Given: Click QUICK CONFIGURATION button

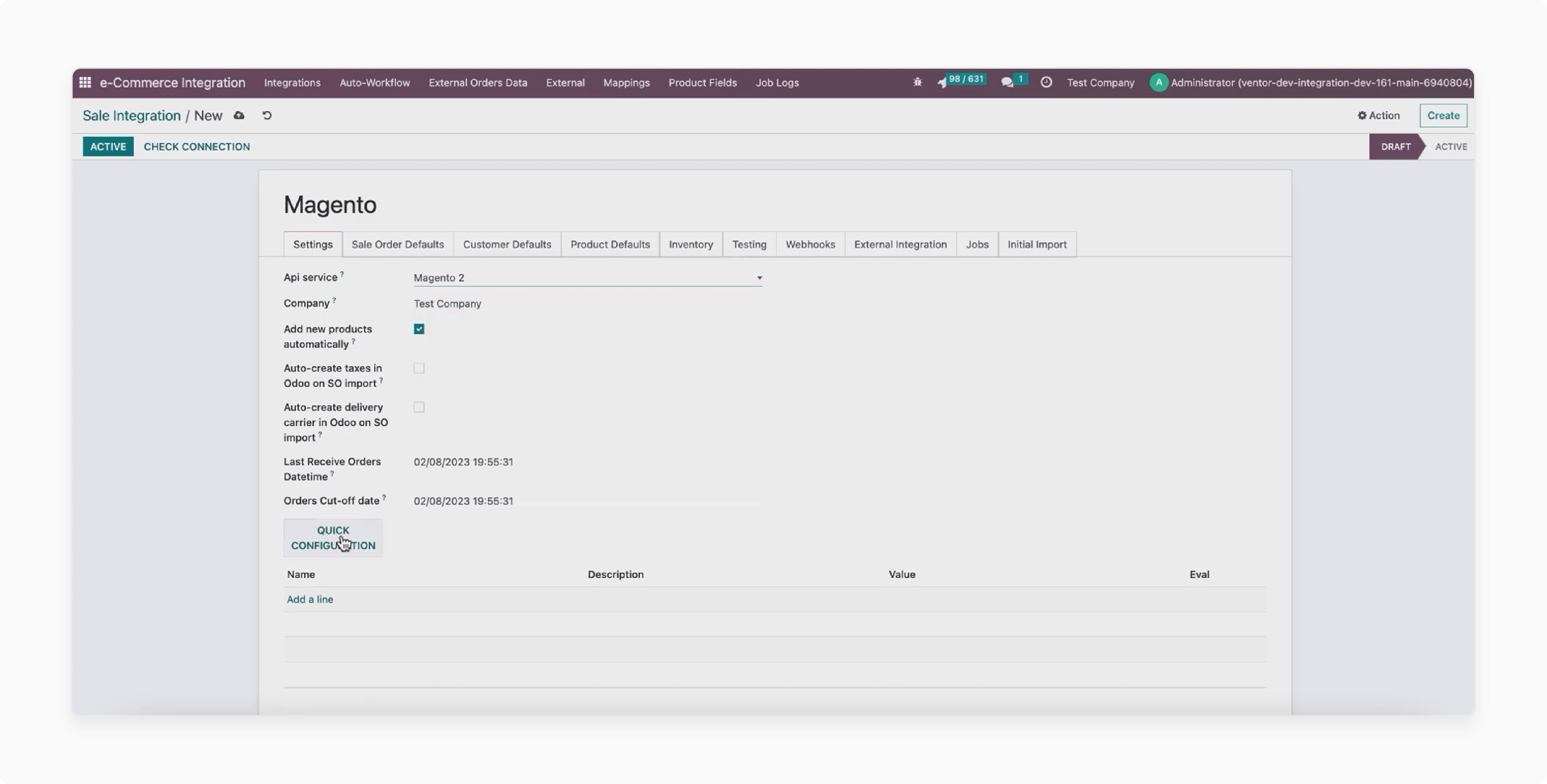Looking at the screenshot, I should coord(333,537).
